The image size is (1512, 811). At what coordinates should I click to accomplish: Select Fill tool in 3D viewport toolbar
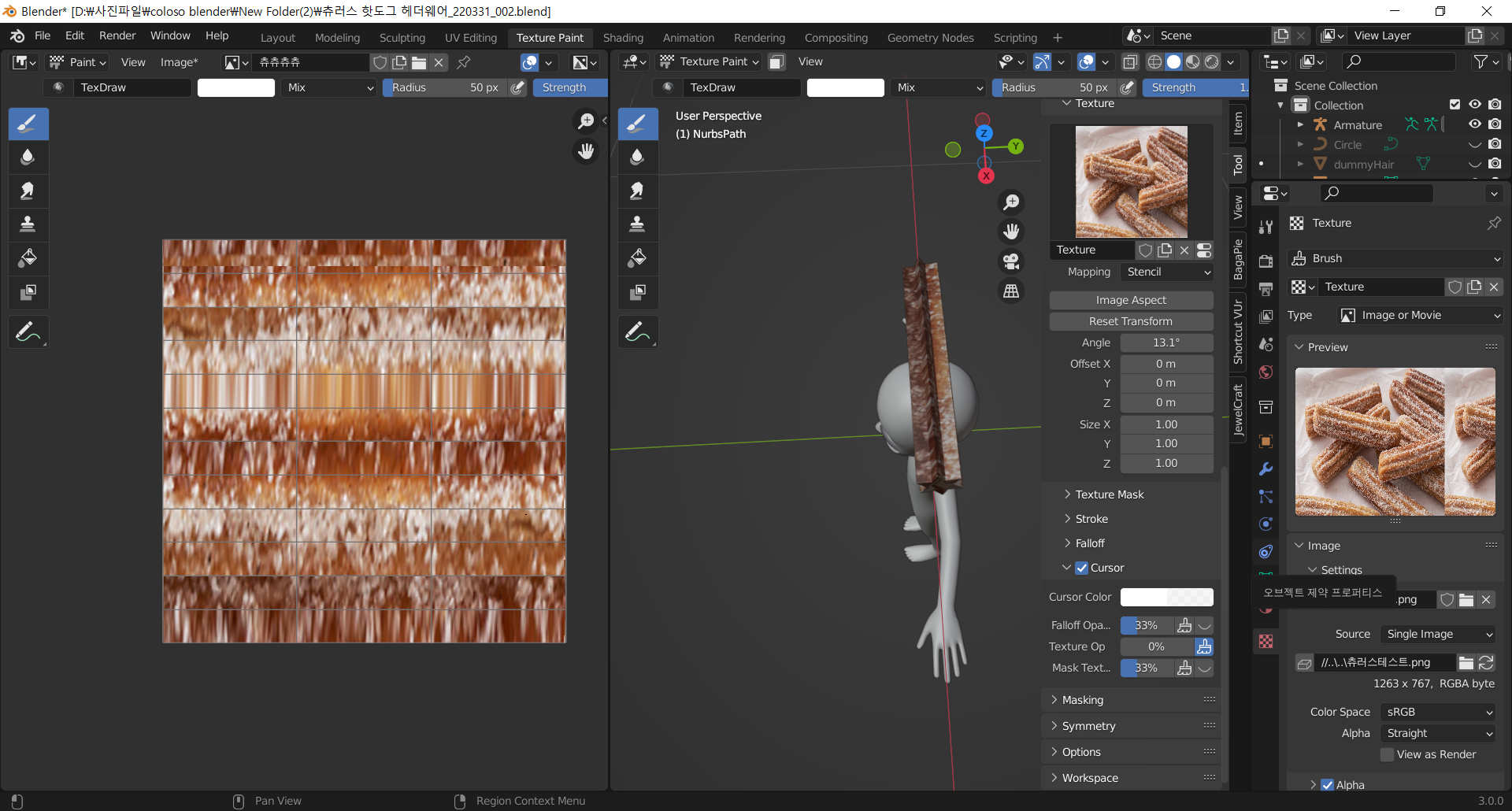[638, 258]
